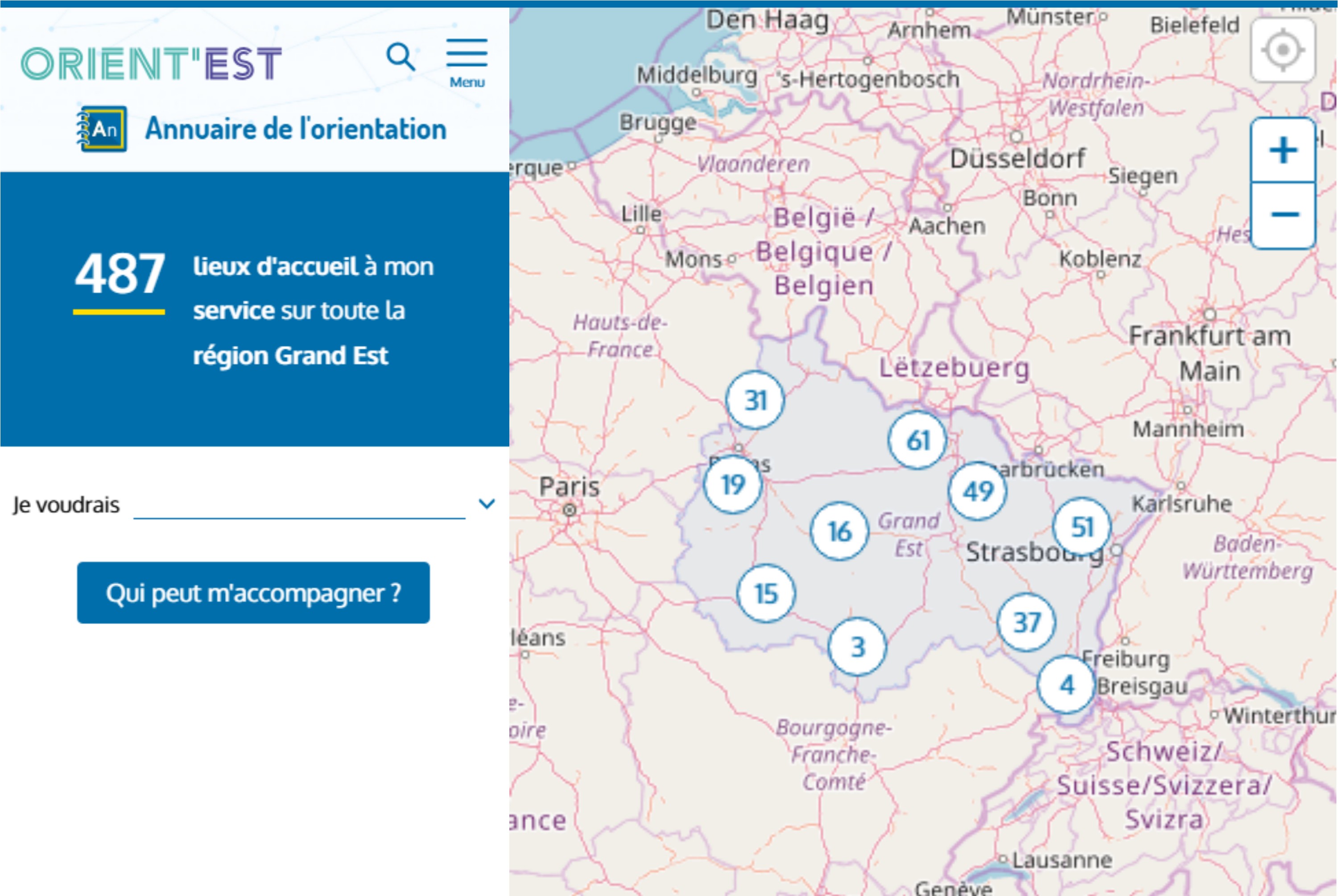
Task: Select the cluster marker labeled 15
Action: point(766,593)
